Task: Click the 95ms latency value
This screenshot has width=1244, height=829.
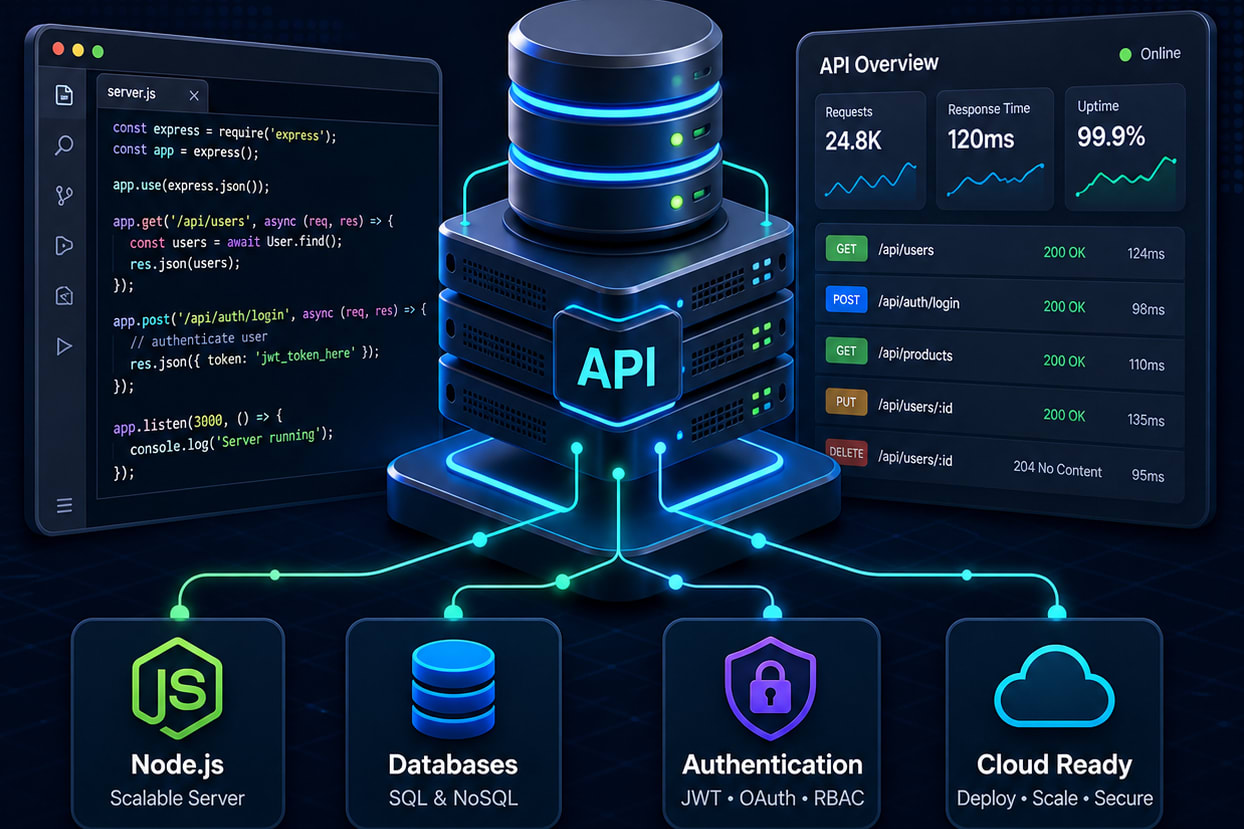Action: [x=1148, y=476]
